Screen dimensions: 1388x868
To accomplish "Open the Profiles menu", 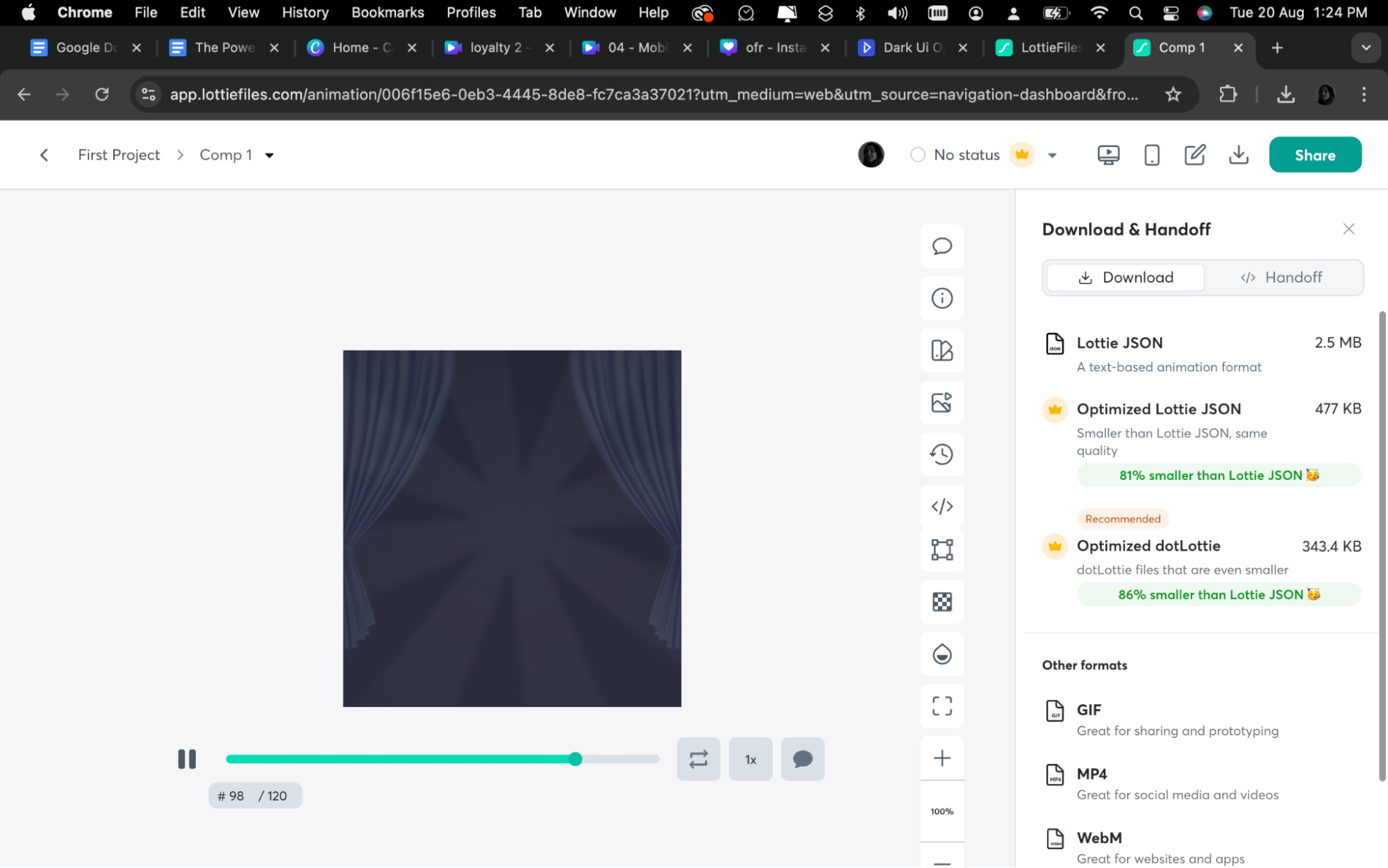I will 471,12.
